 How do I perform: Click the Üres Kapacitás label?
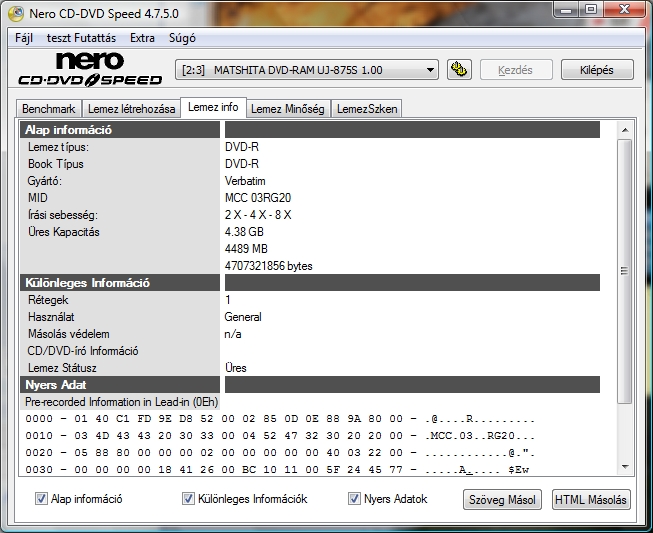coord(64,232)
